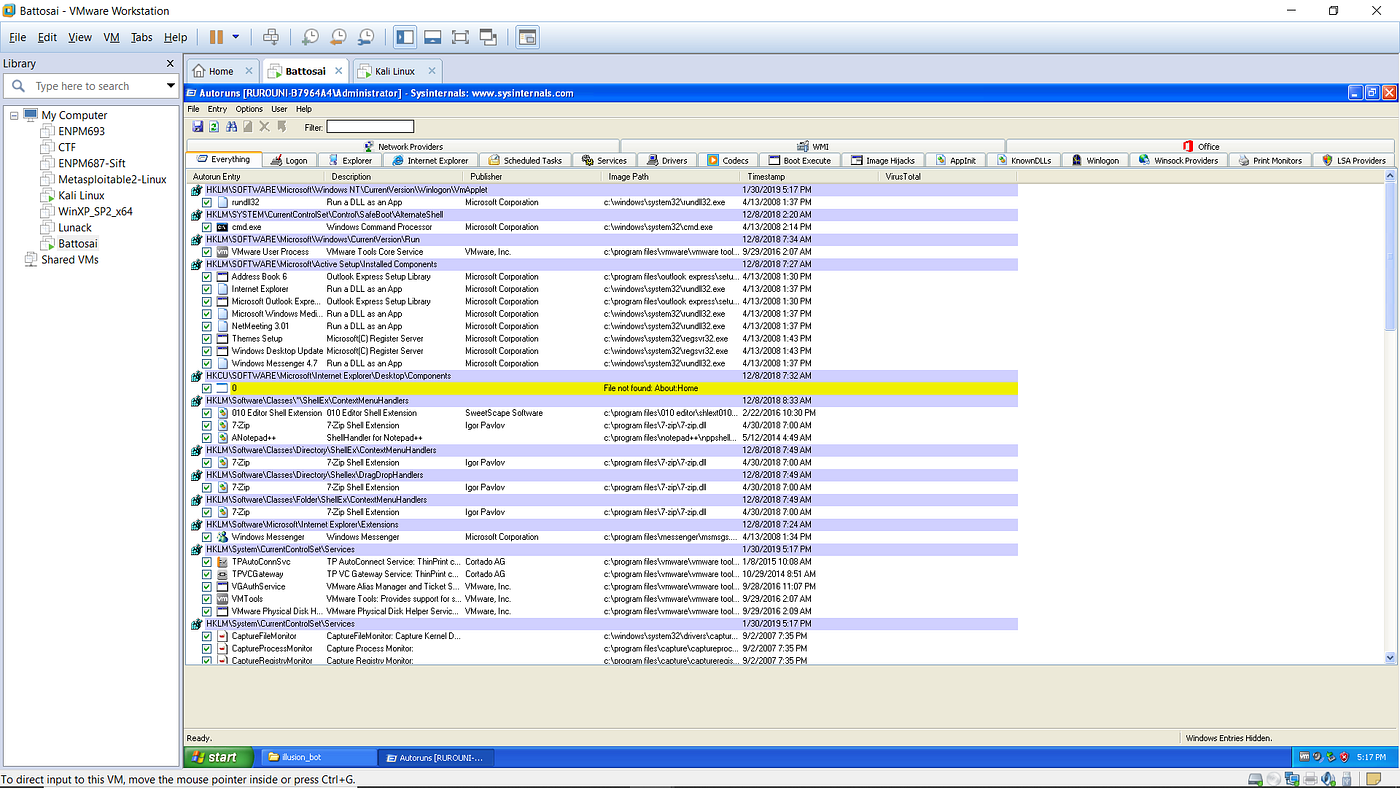
Task: Click the console view icon in VMware toolbar
Action: pos(527,37)
